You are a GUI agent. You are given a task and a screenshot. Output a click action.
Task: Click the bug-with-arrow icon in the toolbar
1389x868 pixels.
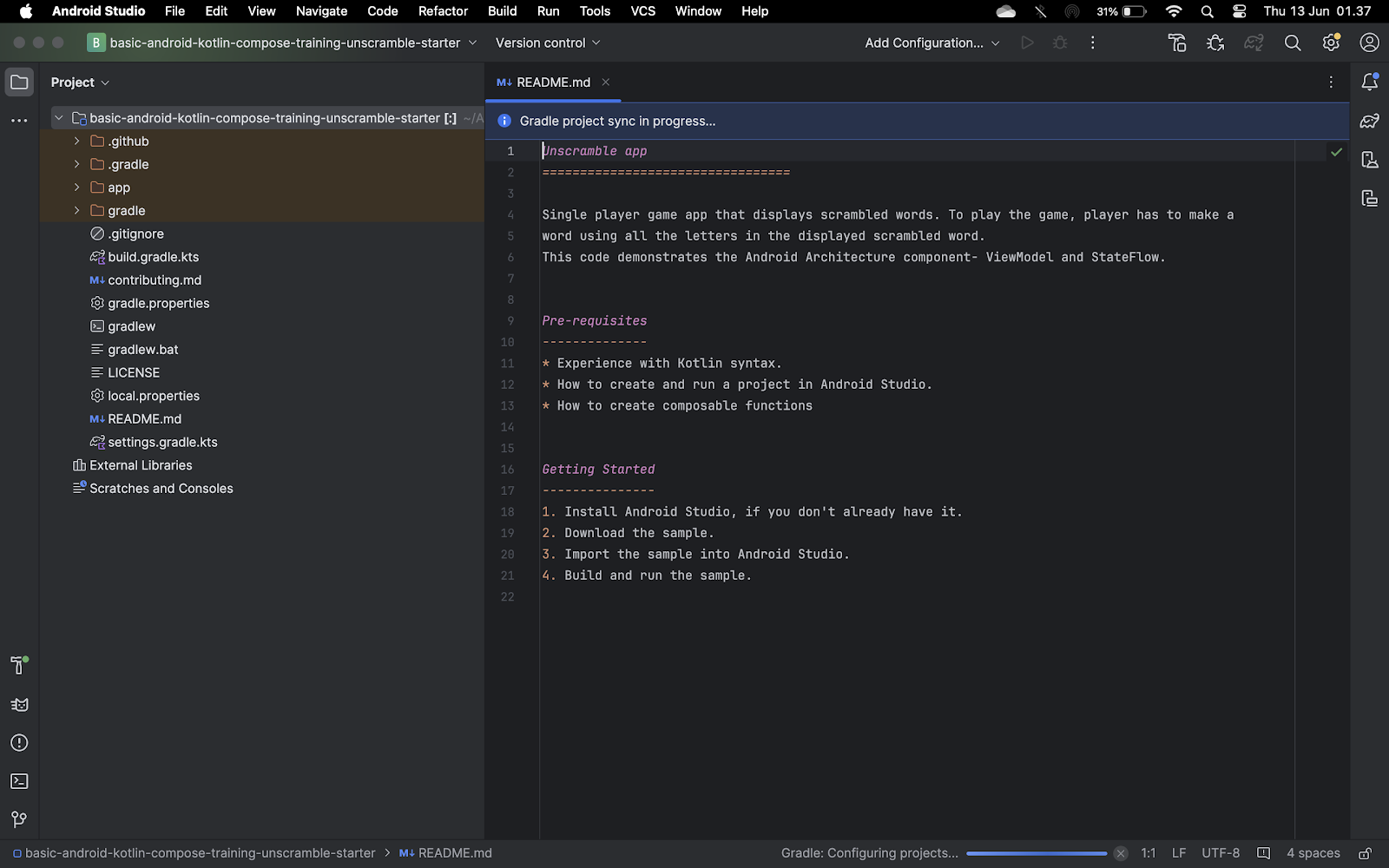click(x=1215, y=43)
